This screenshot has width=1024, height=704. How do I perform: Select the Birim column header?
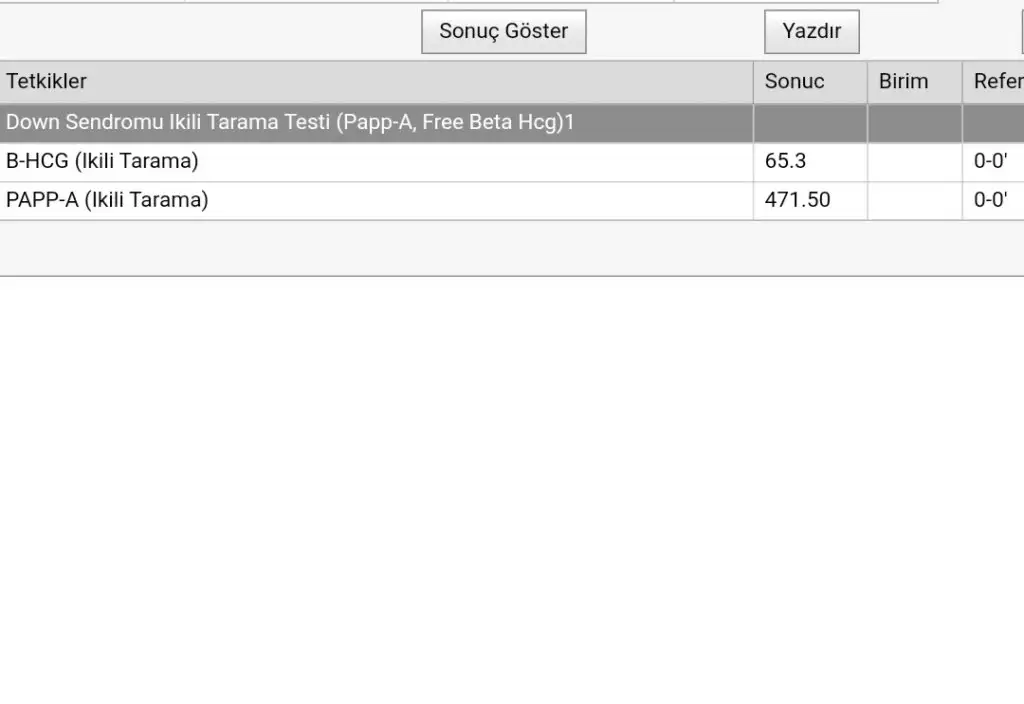915,82
